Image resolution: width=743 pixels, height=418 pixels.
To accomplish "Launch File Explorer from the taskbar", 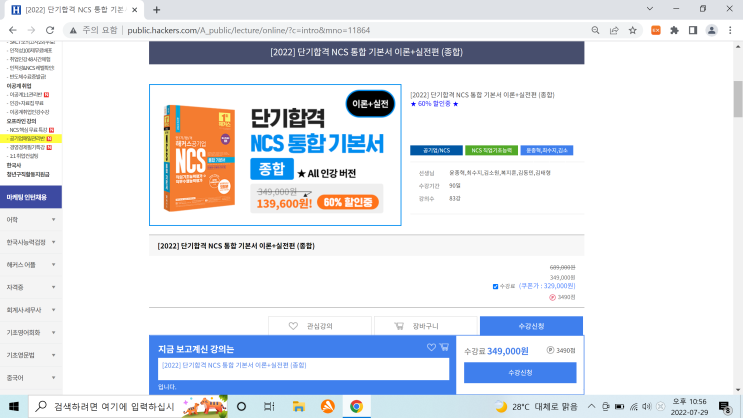I will click(x=299, y=407).
